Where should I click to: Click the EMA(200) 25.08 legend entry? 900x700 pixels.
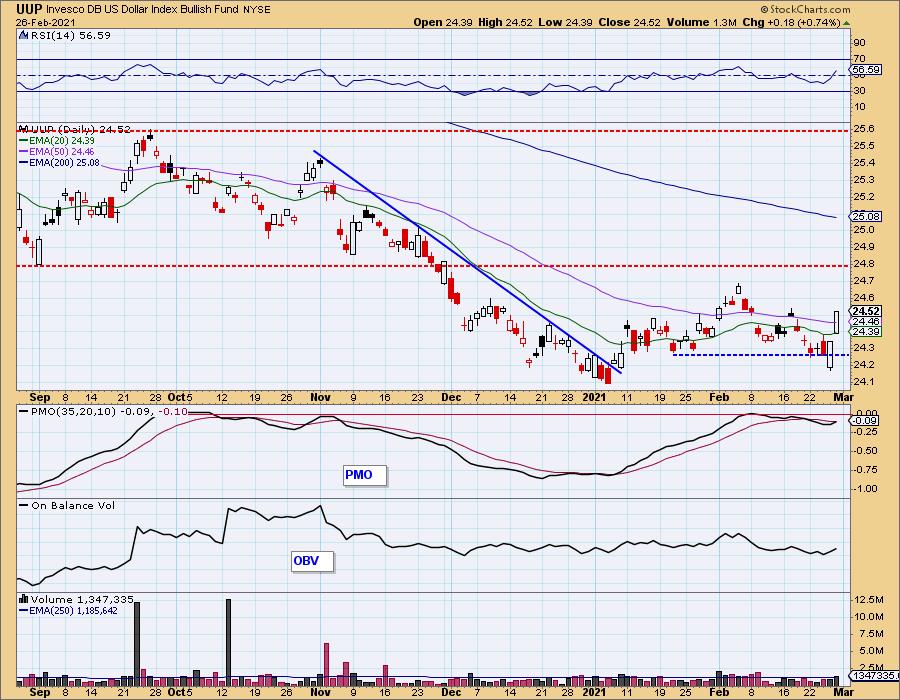(60, 162)
